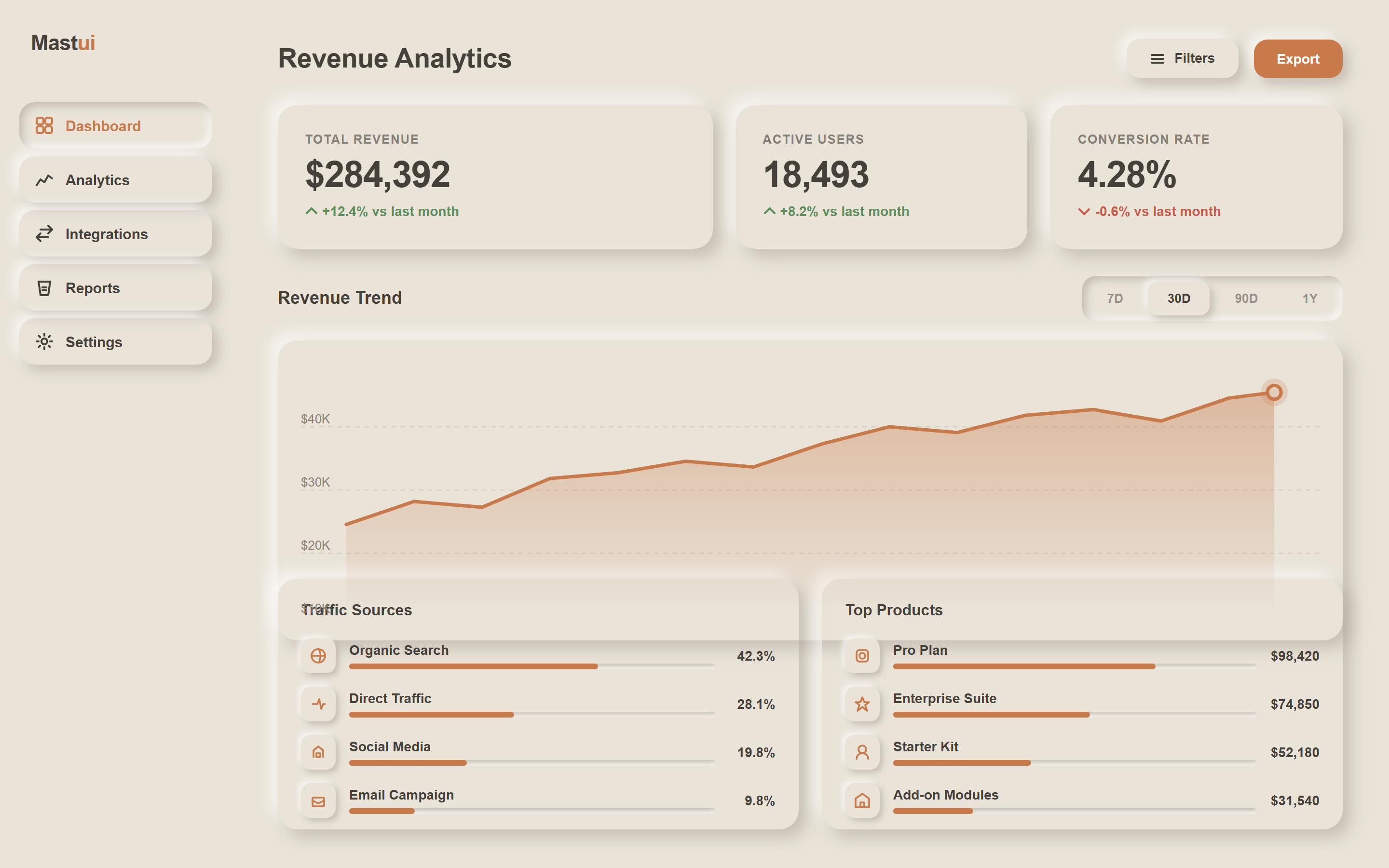Click the Organic Search progress bar
The height and width of the screenshot is (868, 1389).
pyautogui.click(x=532, y=666)
